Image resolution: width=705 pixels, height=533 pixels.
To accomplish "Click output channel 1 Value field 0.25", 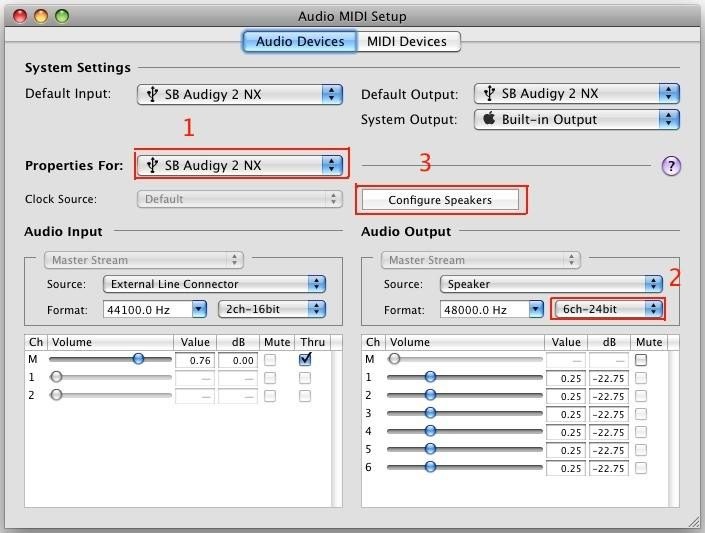I will (566, 378).
